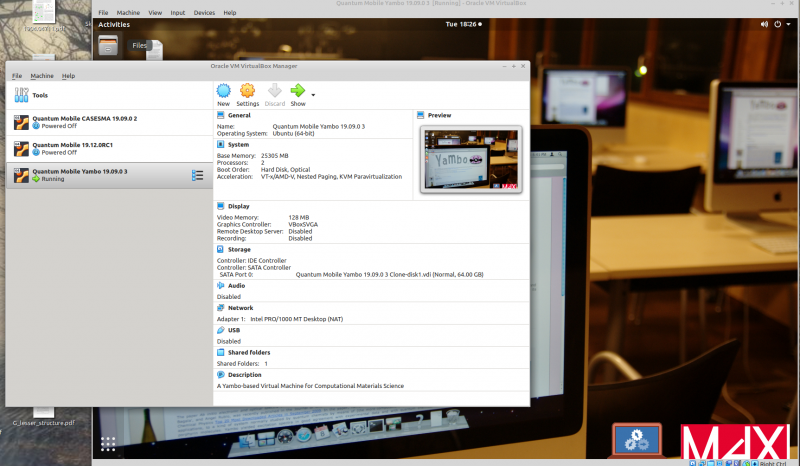The width and height of the screenshot is (800, 466).
Task: Open Help menu in VirtualBox Manager
Action: pos(68,76)
